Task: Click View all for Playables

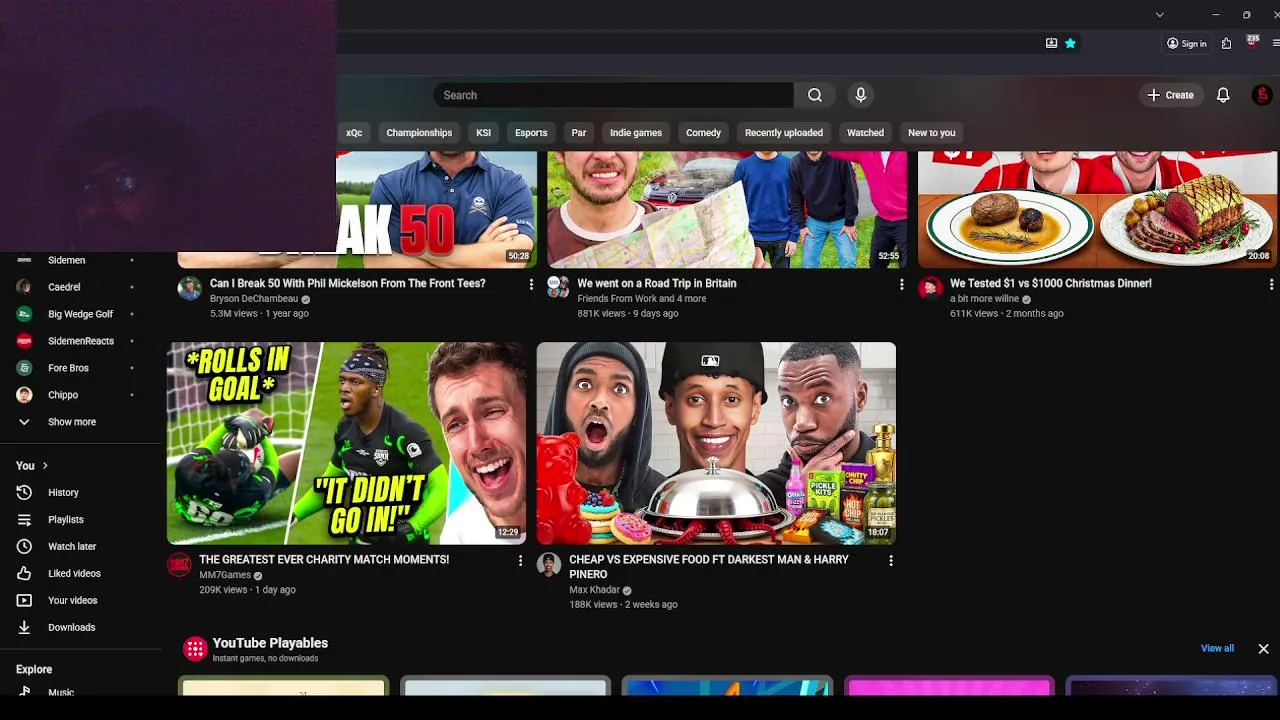Action: pos(1217,649)
